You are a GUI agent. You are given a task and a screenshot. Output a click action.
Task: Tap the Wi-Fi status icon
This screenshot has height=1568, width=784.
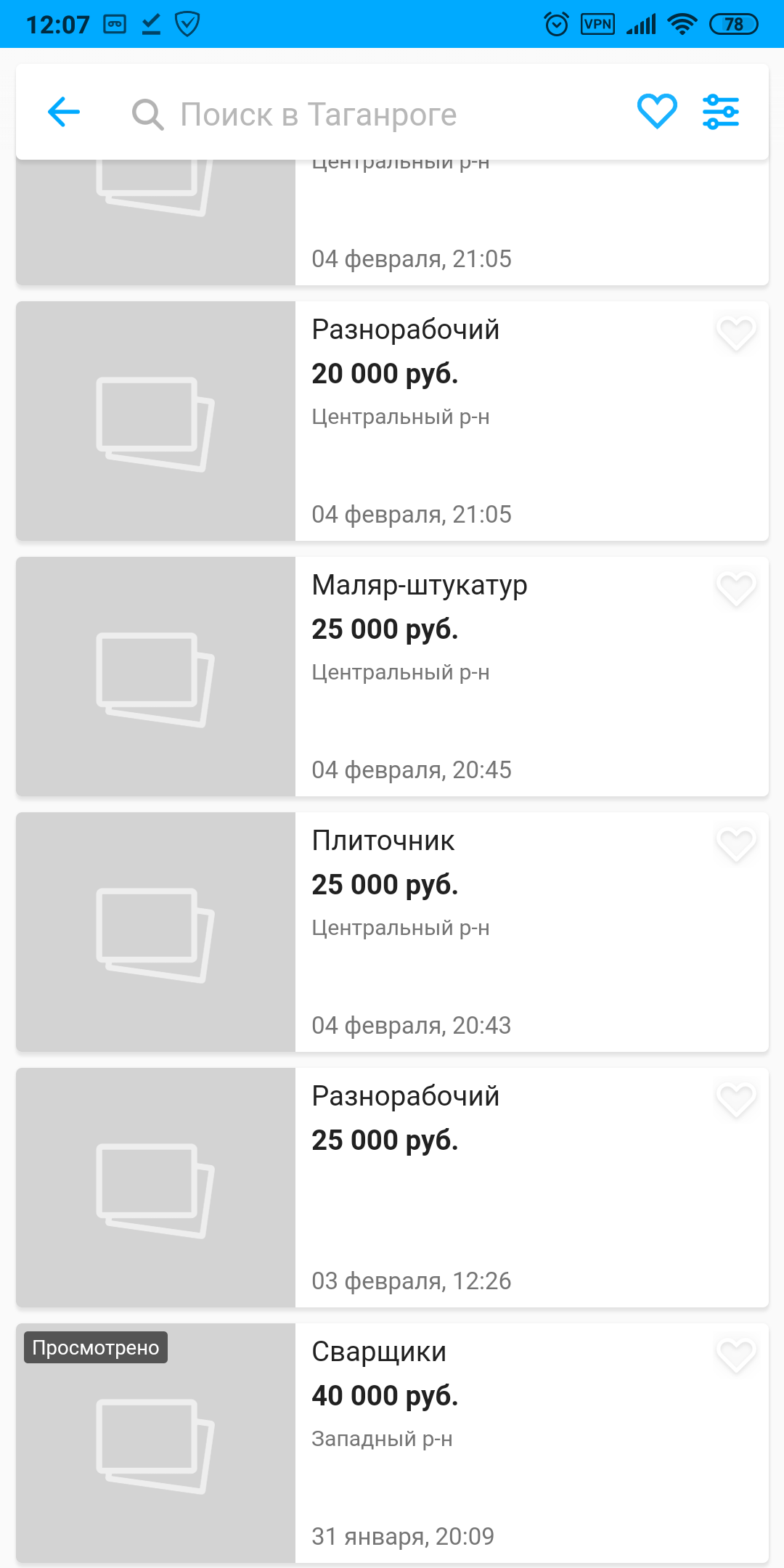[682, 25]
